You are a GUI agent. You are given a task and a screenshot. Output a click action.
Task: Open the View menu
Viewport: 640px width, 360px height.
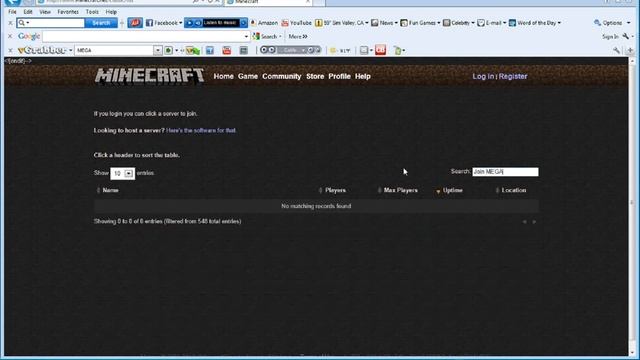[x=45, y=12]
